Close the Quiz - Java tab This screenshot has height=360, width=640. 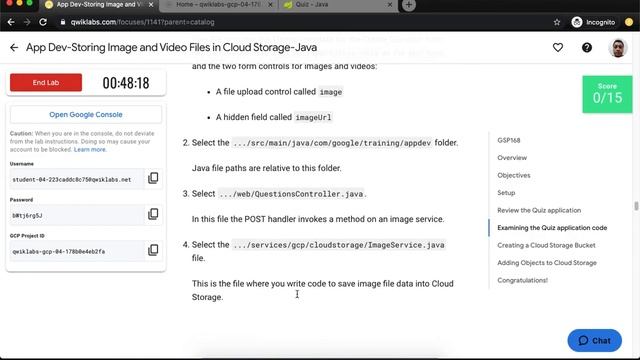click(x=390, y=4)
